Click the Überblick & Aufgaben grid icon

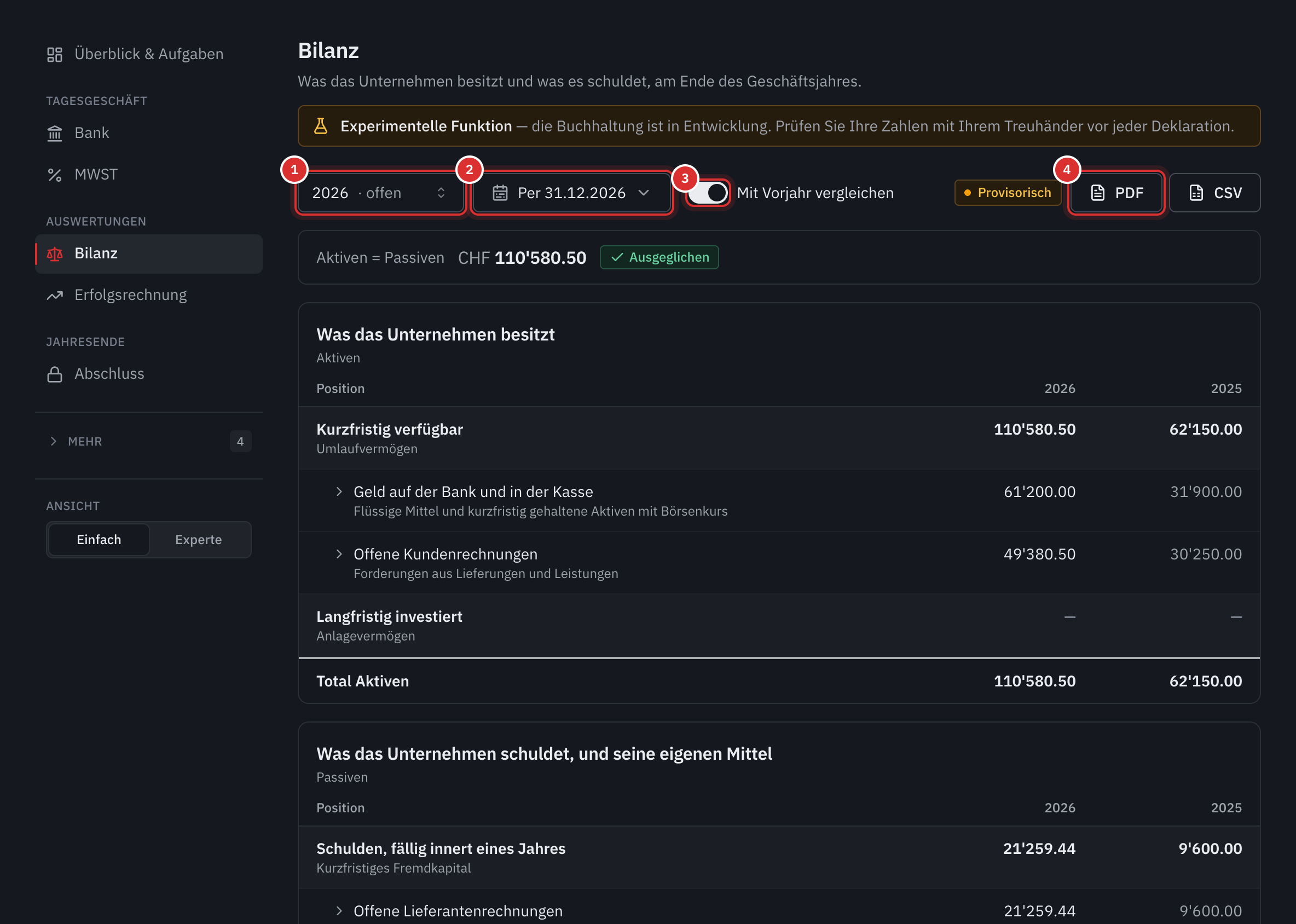coord(55,54)
